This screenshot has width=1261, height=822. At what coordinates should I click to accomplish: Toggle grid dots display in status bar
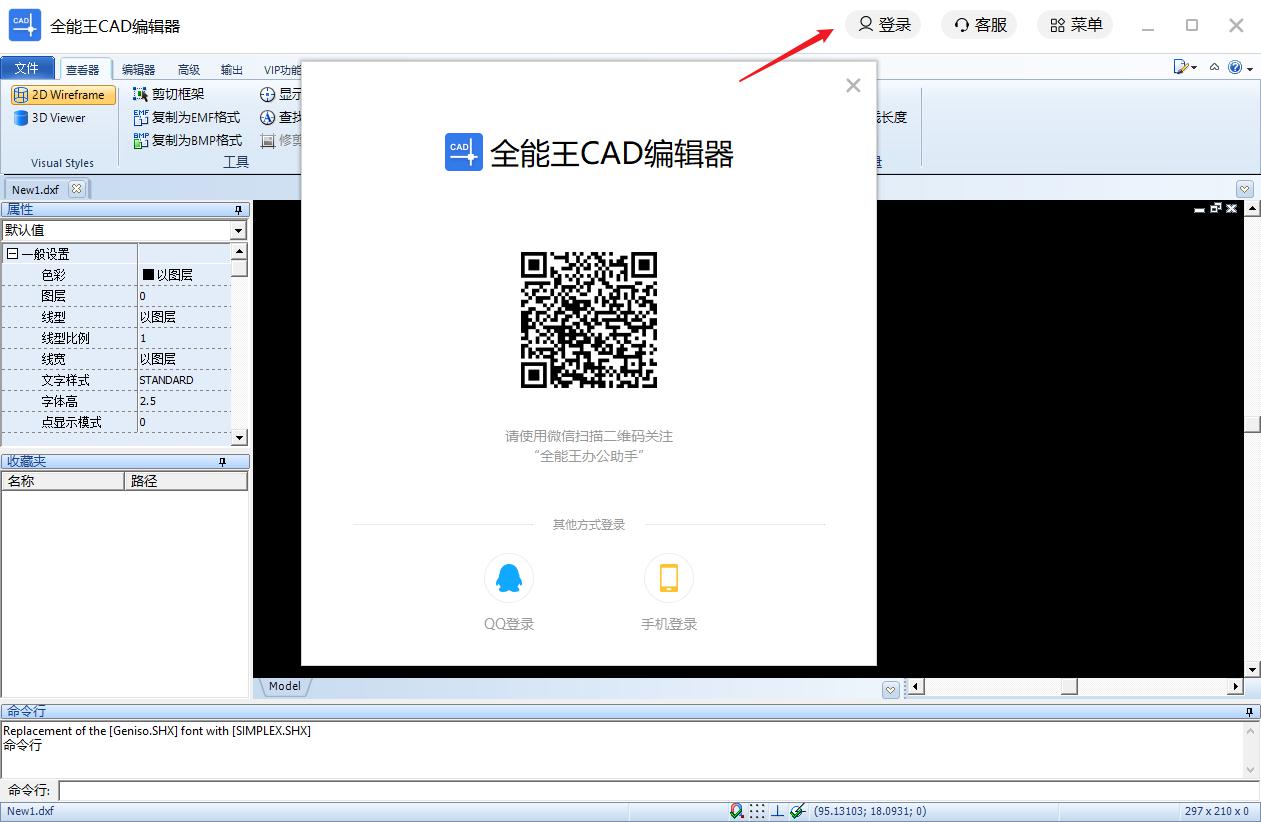click(757, 811)
